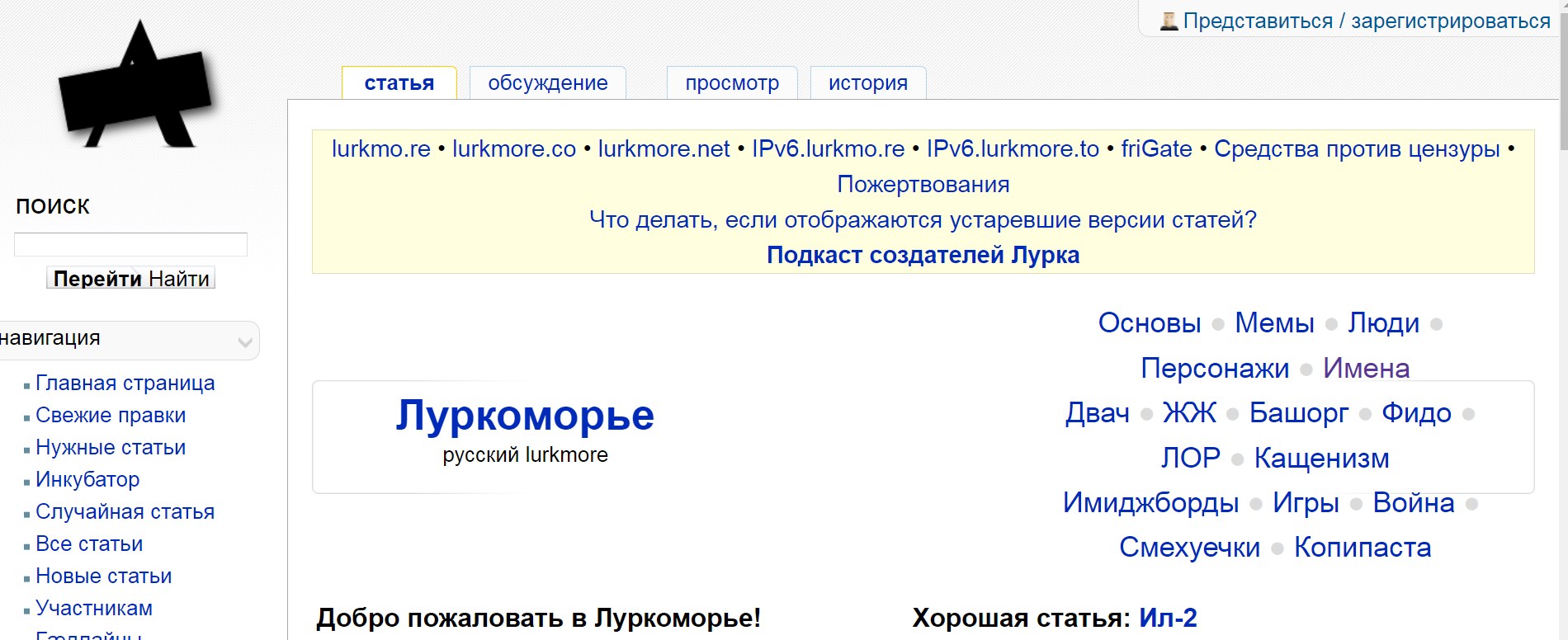Click the Найти search button

click(180, 279)
